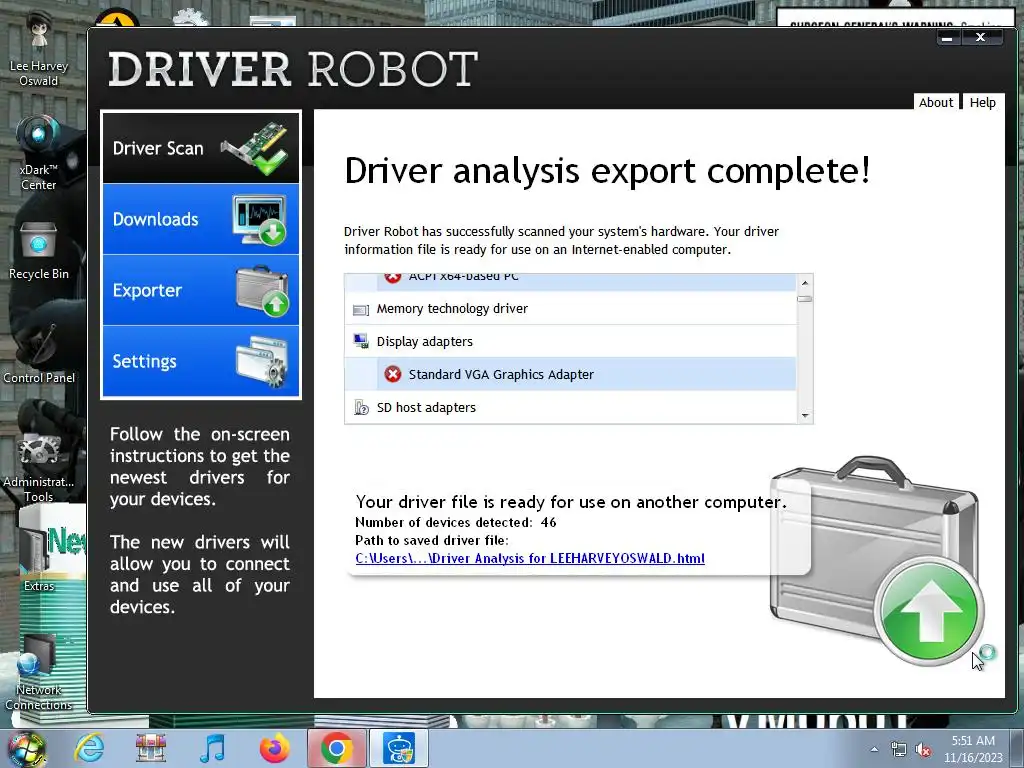
Task: Select the SD host adapters category
Action: (570, 408)
